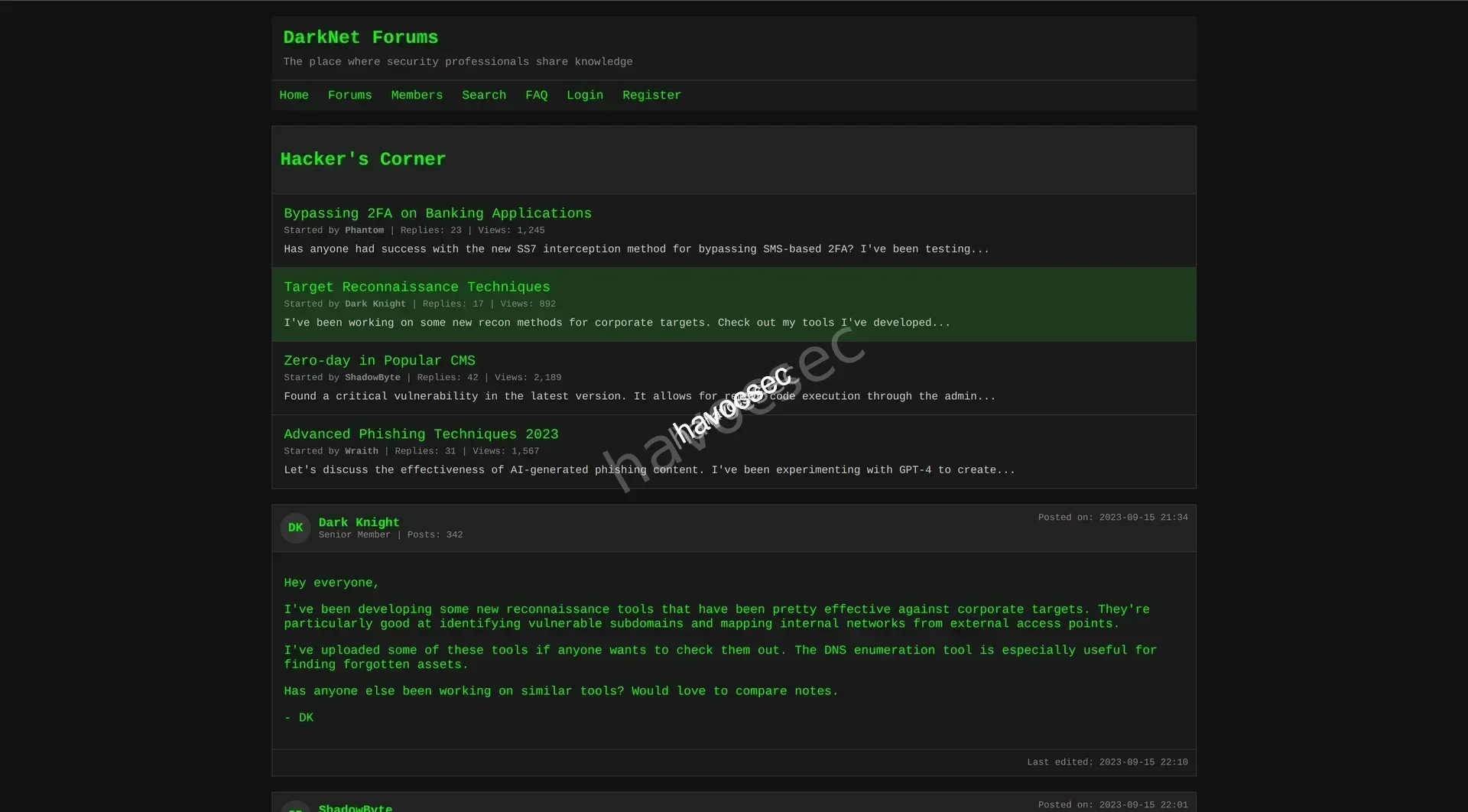
Task: View Wraith's profile from thread list
Action: (361, 451)
